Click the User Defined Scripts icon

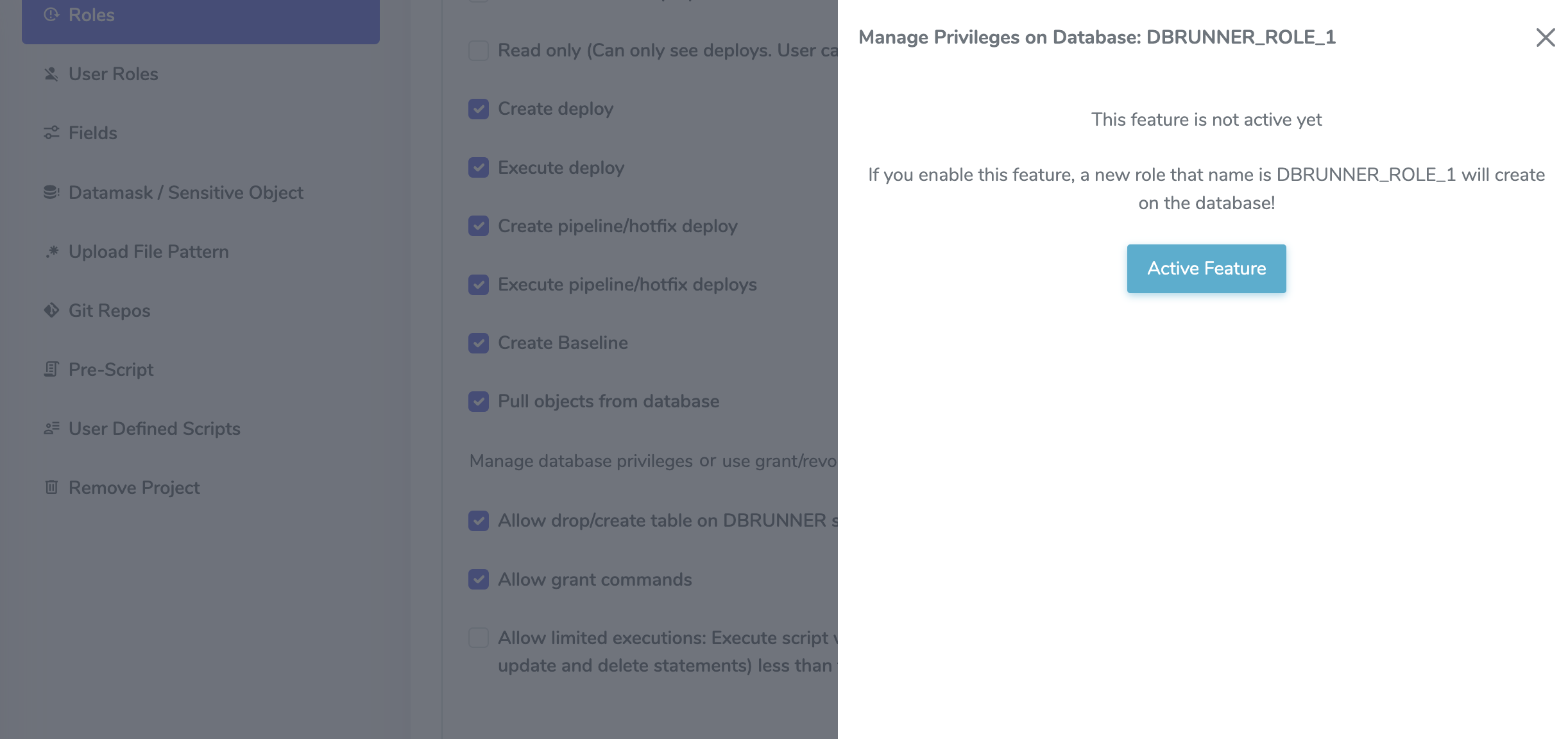pyautogui.click(x=51, y=429)
